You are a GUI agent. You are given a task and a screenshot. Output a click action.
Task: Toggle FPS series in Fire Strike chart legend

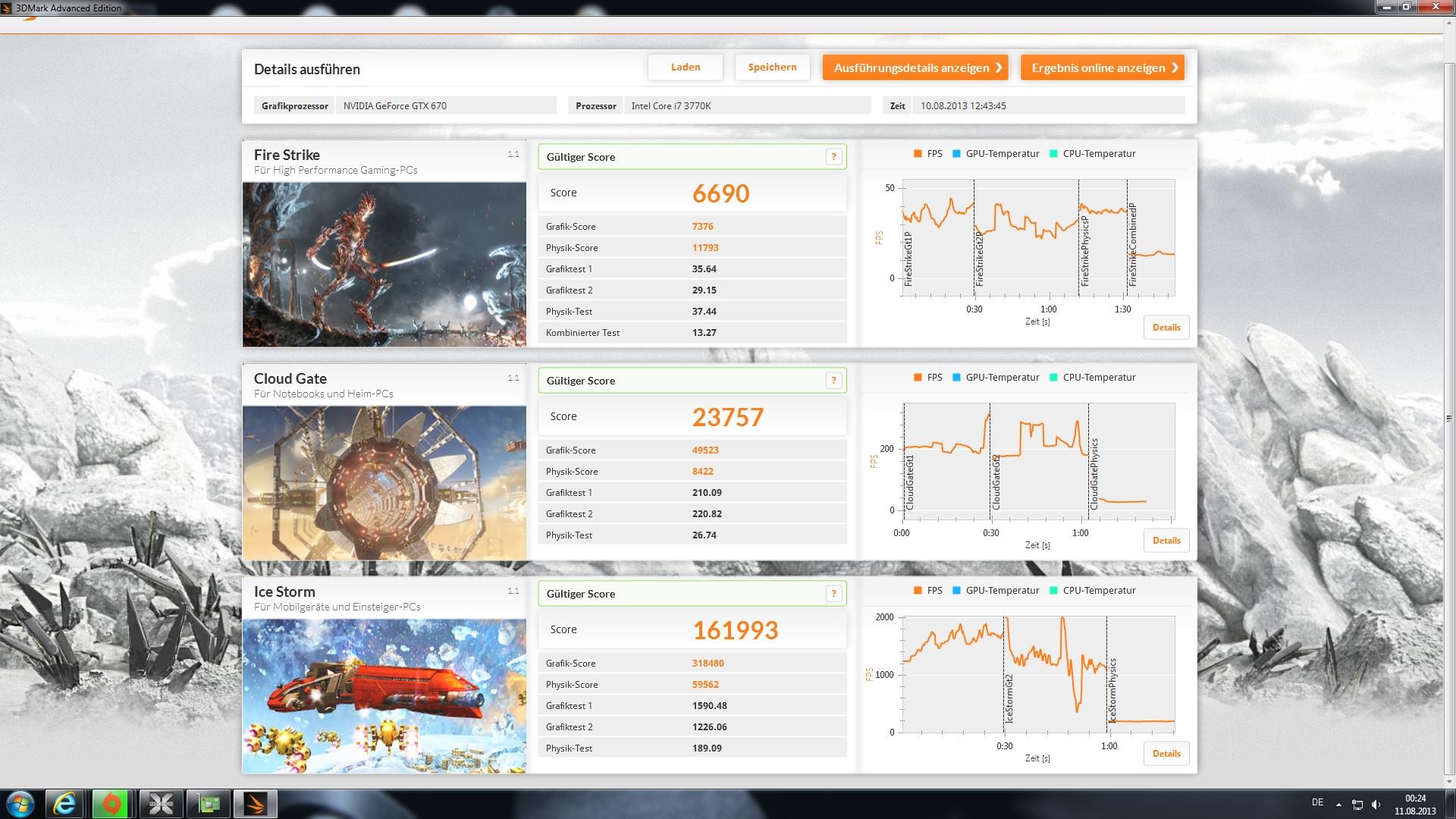pyautogui.click(x=927, y=153)
